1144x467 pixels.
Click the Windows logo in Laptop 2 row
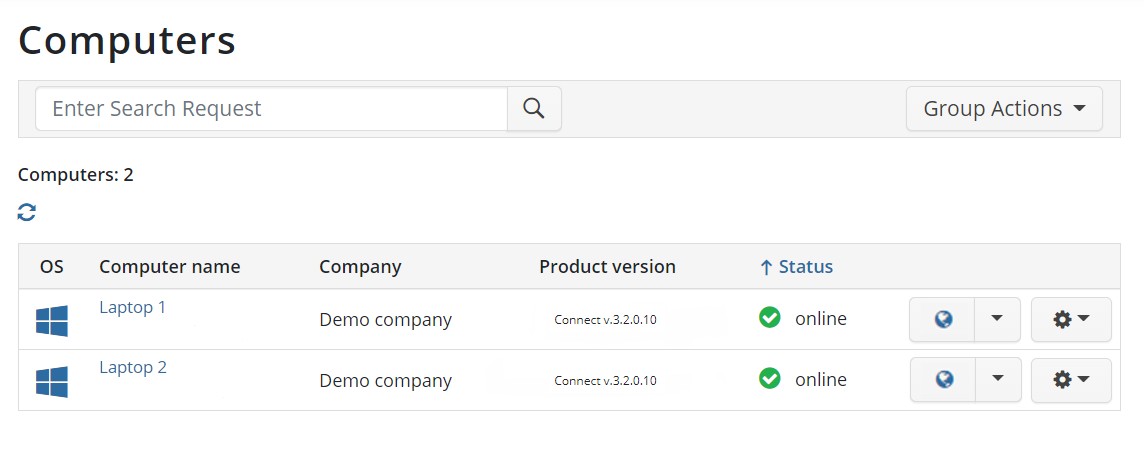click(x=52, y=382)
